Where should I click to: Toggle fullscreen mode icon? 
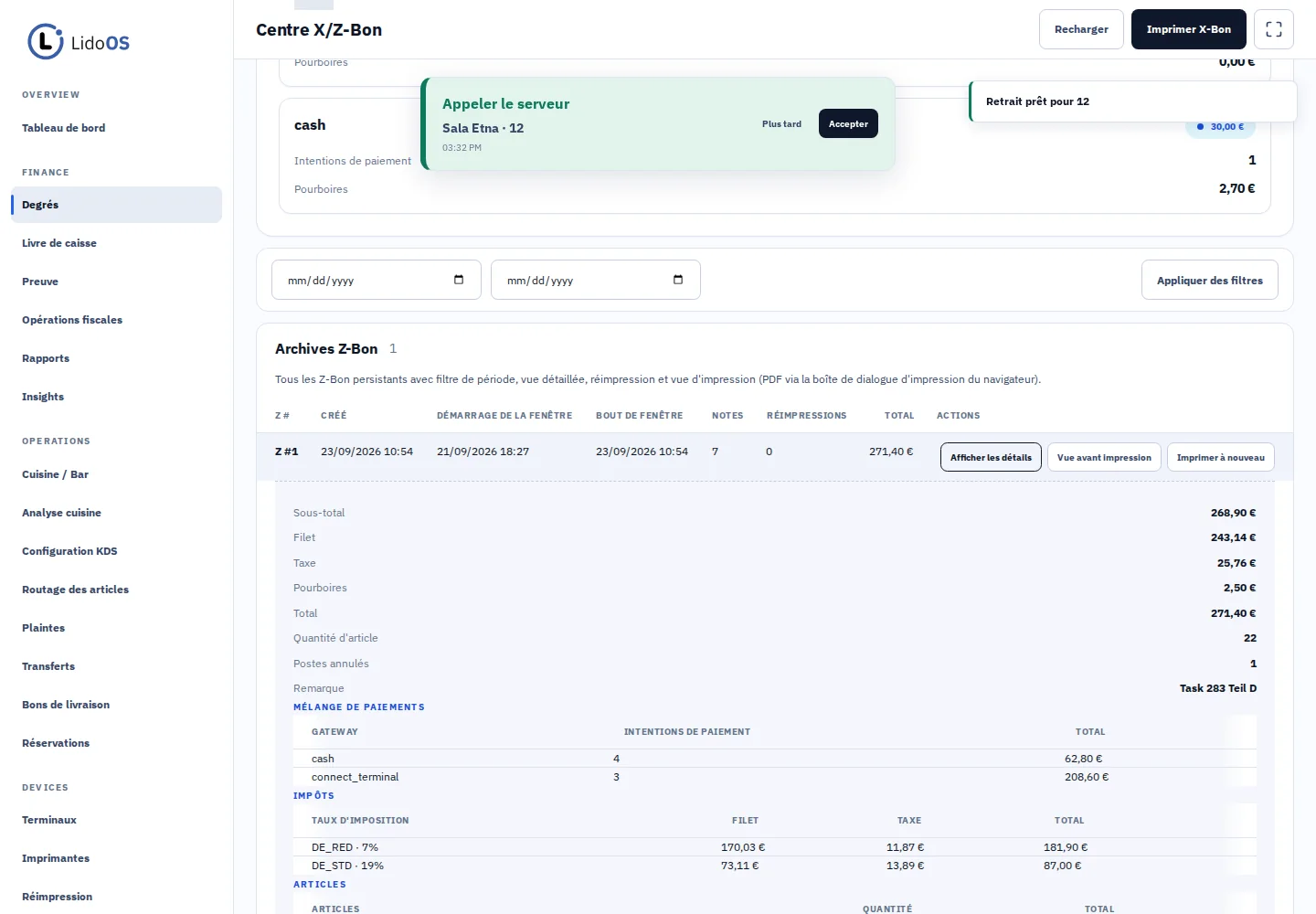pyautogui.click(x=1274, y=29)
